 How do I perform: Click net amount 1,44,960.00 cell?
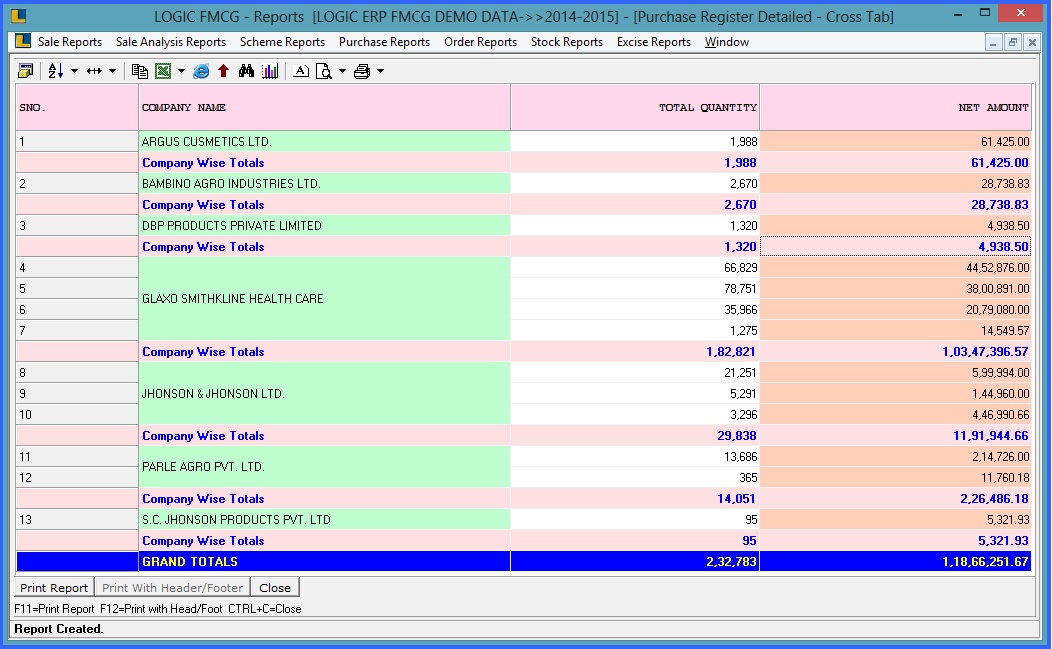click(896, 393)
